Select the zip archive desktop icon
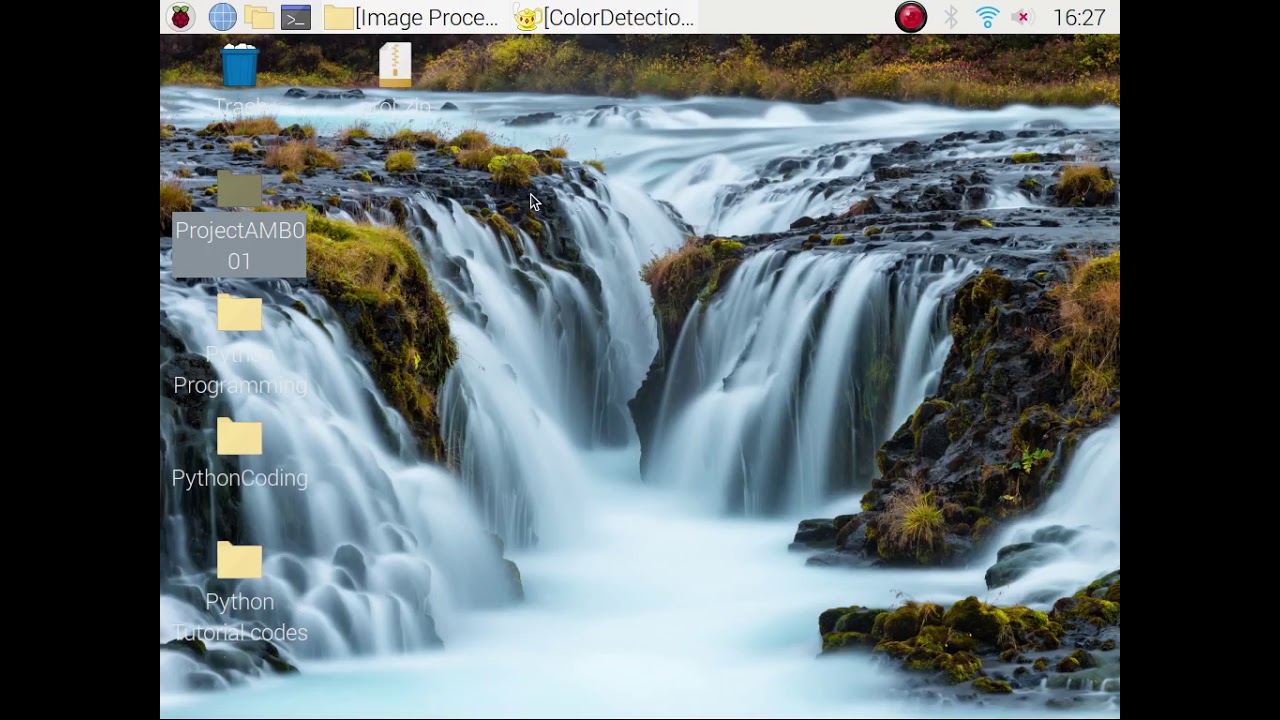This screenshot has width=1280, height=720. click(395, 65)
